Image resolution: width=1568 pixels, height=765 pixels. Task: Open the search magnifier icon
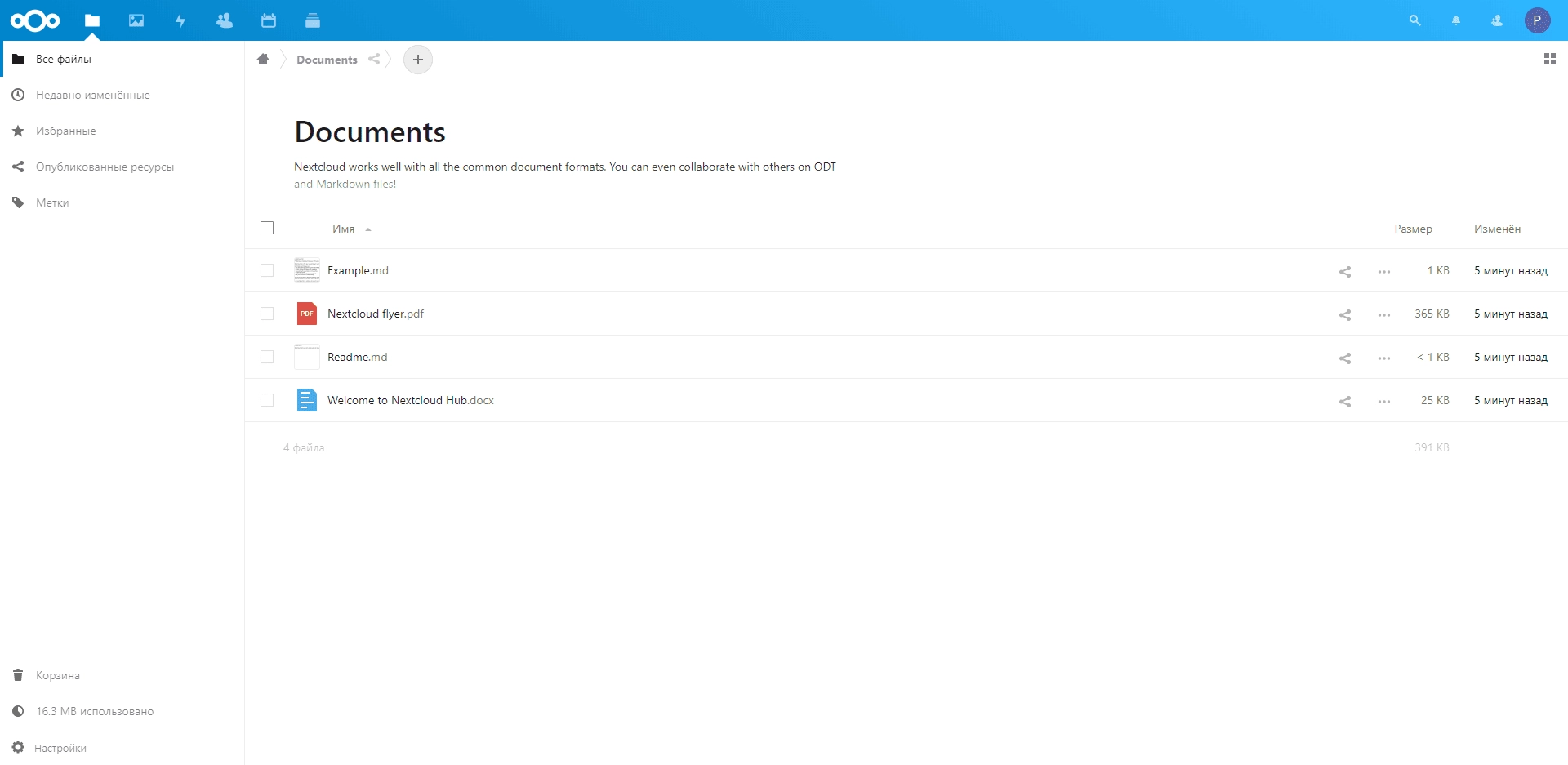1415,20
